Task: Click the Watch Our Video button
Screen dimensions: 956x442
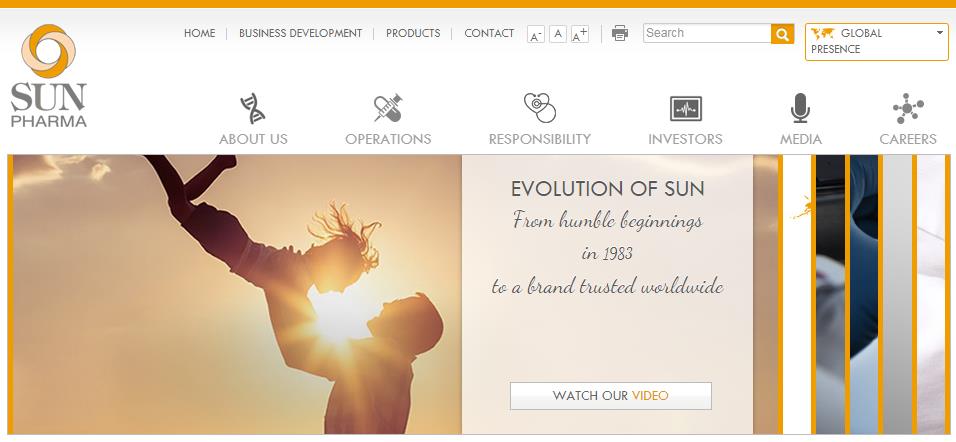Action: (x=610, y=396)
